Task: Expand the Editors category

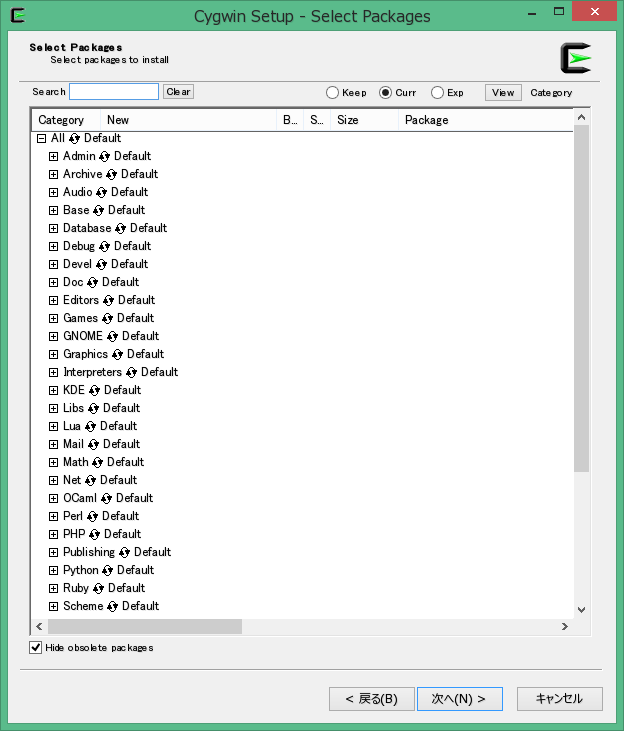Action: pyautogui.click(x=54, y=301)
